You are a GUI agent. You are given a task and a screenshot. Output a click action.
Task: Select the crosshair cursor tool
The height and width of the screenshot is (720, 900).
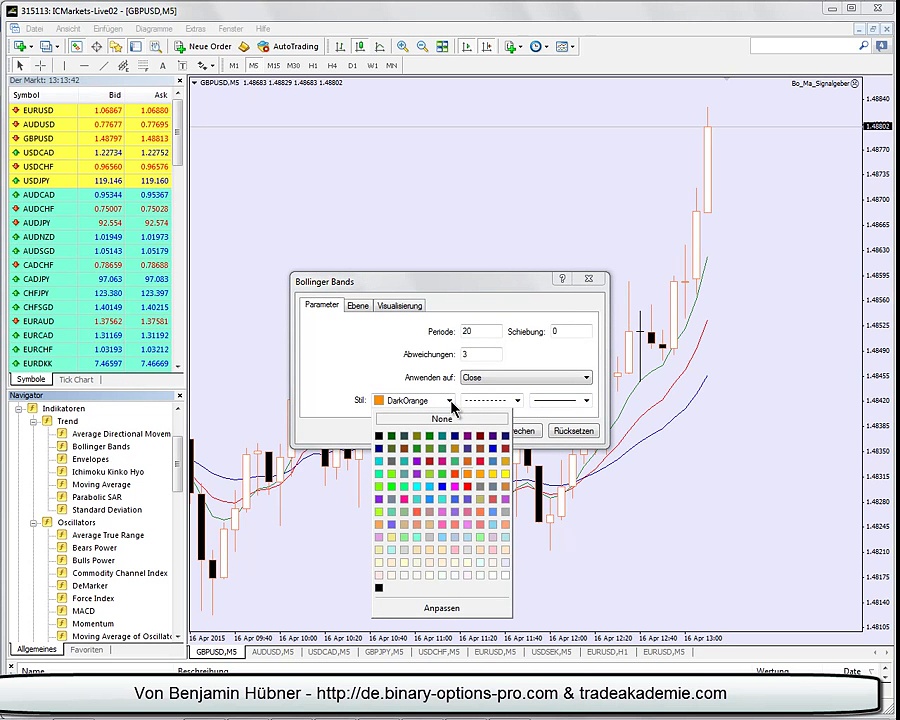41,66
